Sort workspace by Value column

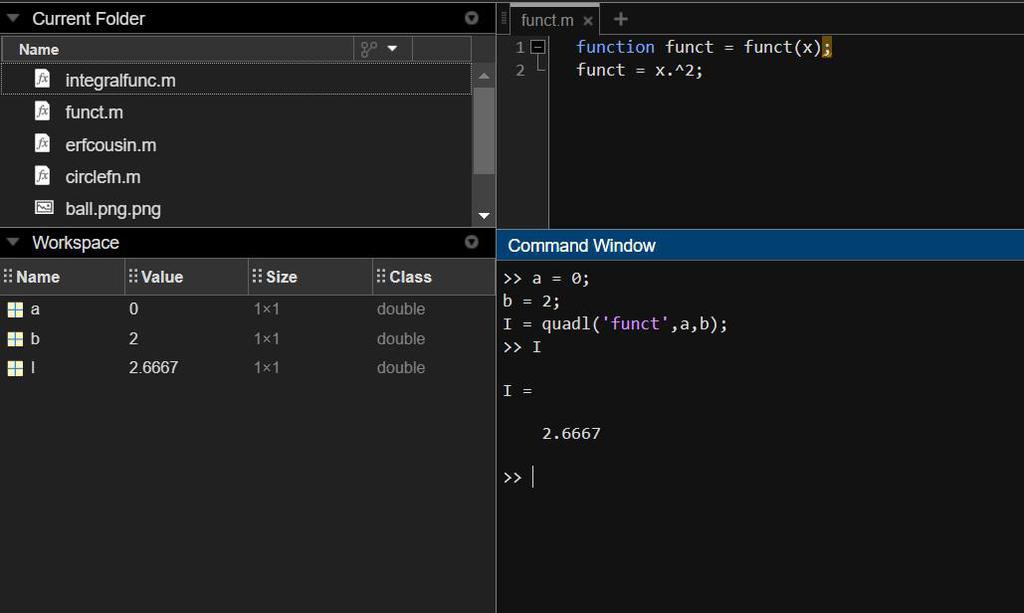pyautogui.click(x=162, y=277)
